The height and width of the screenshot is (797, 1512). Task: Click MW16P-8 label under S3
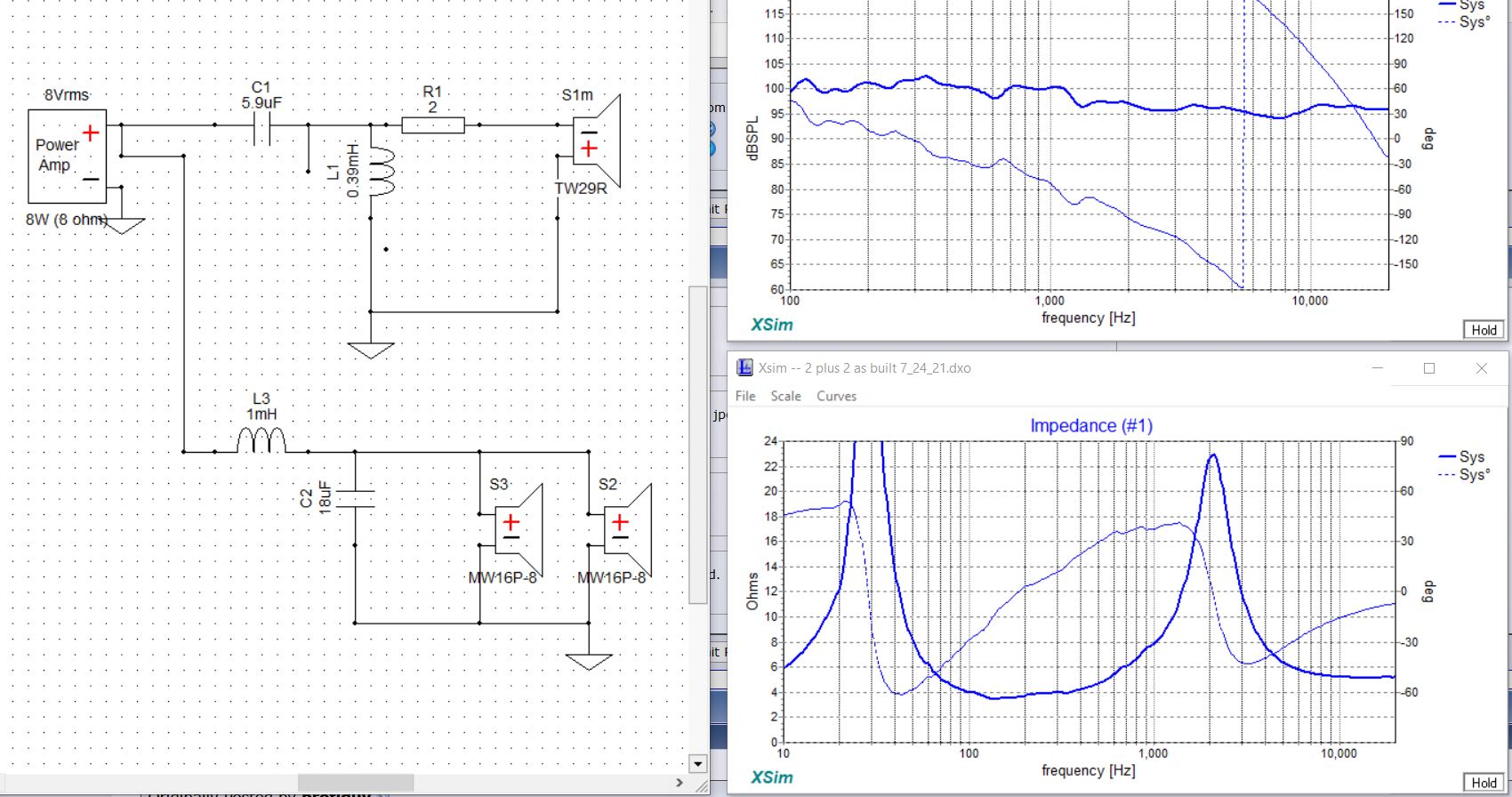tap(503, 577)
